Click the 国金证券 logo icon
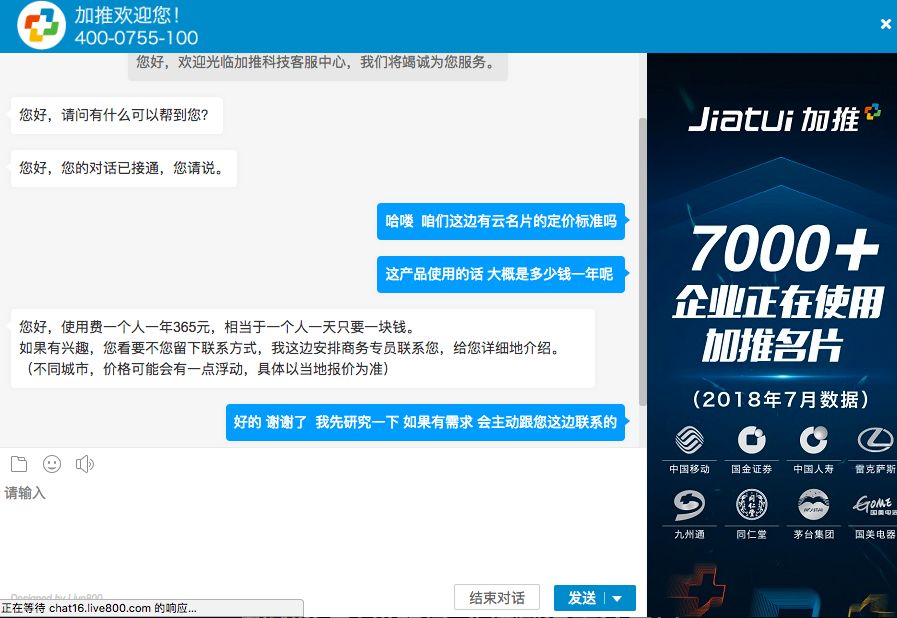Screen dimensions: 897x618 click(751, 440)
